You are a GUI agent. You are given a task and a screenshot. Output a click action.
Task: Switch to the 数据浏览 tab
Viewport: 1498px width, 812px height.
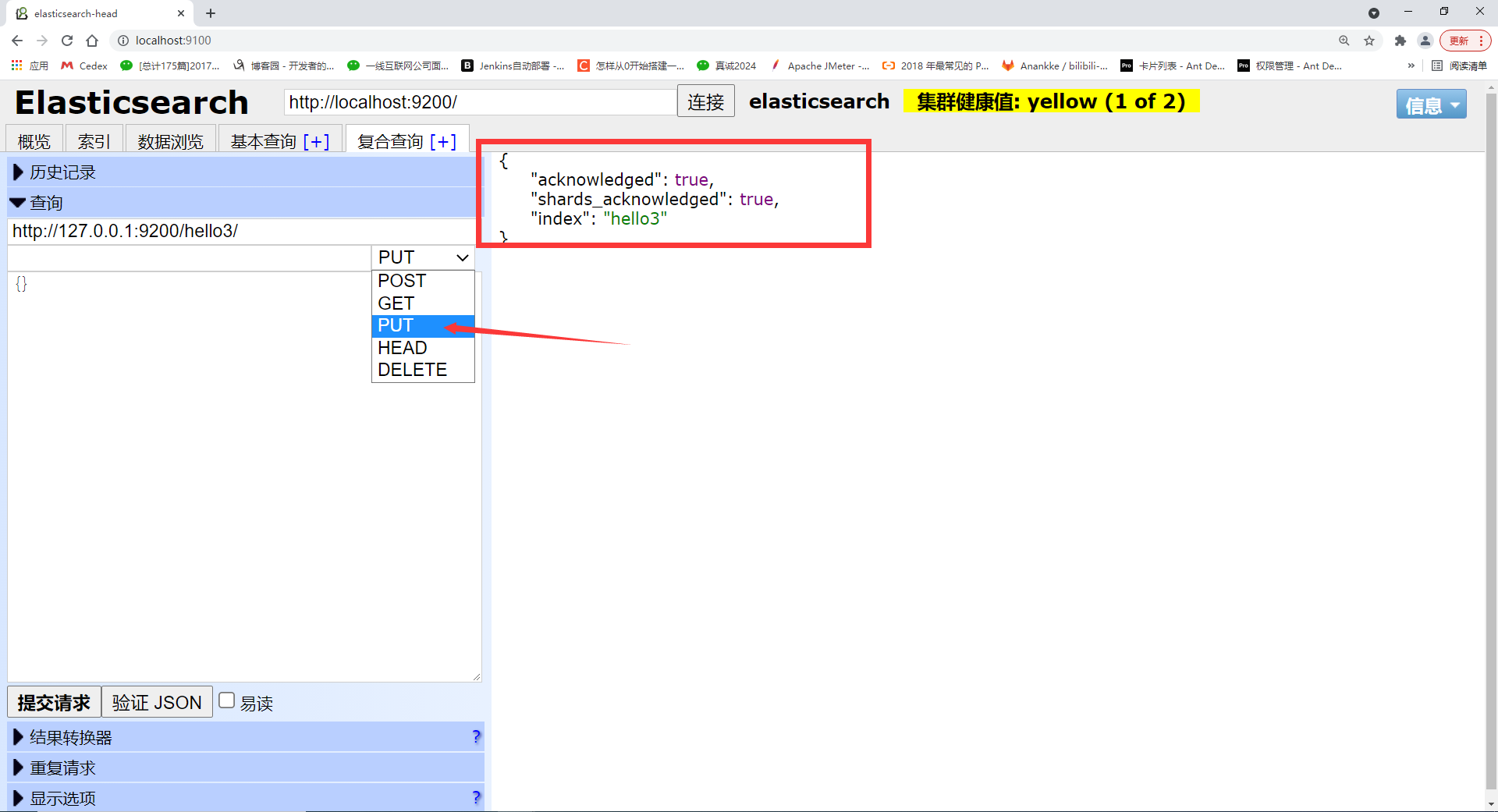(170, 141)
